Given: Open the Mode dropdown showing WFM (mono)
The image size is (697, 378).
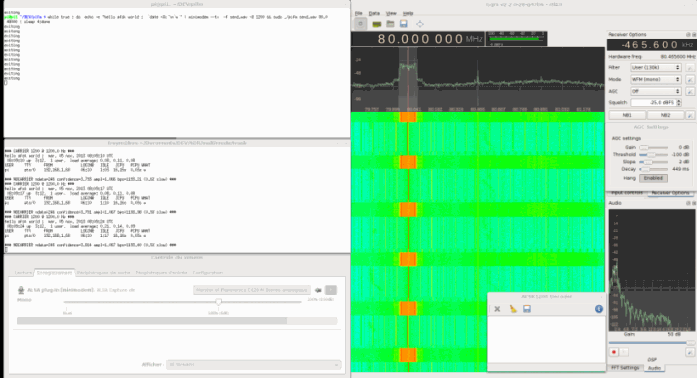Looking at the screenshot, I should coord(656,80).
